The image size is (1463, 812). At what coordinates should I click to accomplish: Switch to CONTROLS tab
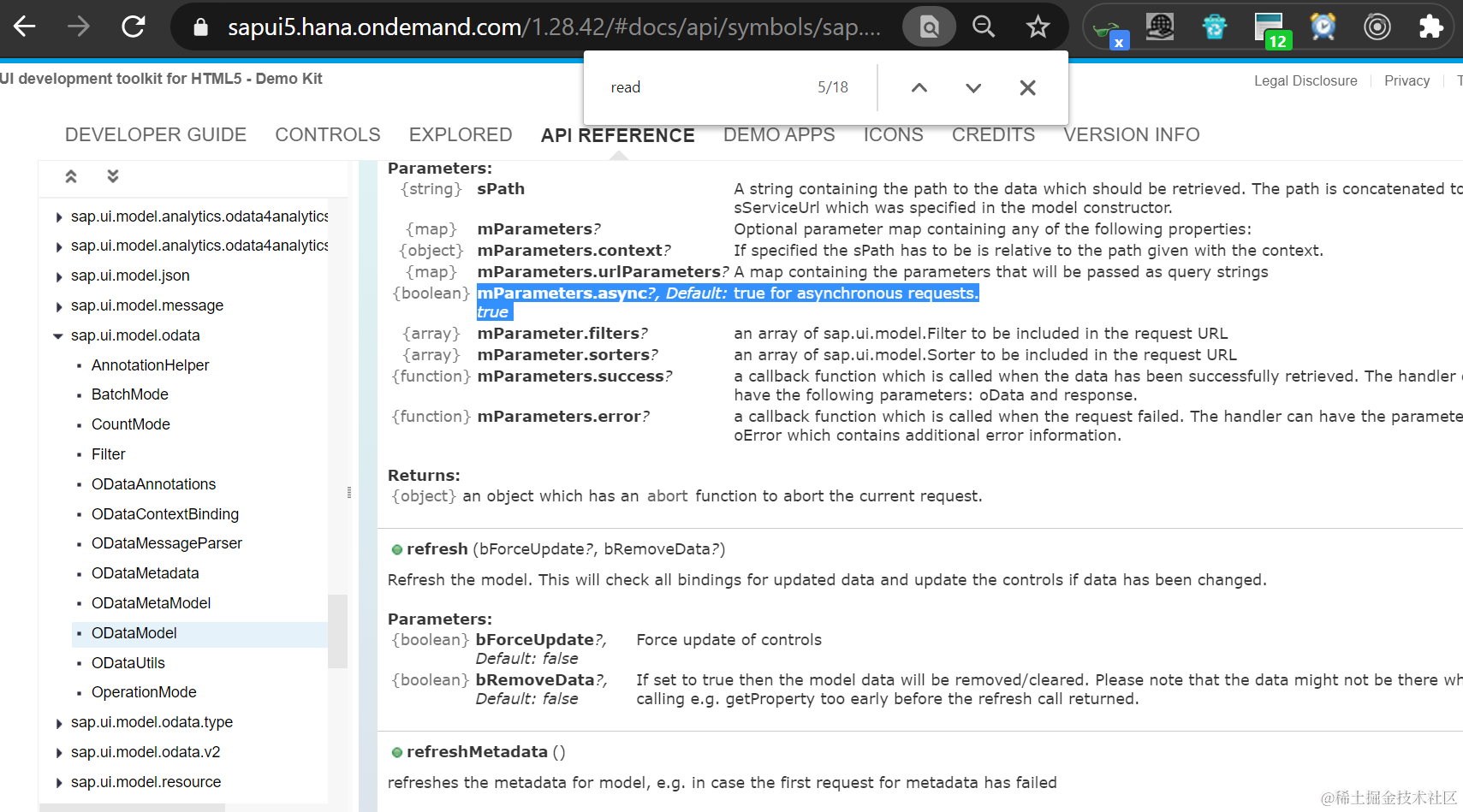coord(328,135)
